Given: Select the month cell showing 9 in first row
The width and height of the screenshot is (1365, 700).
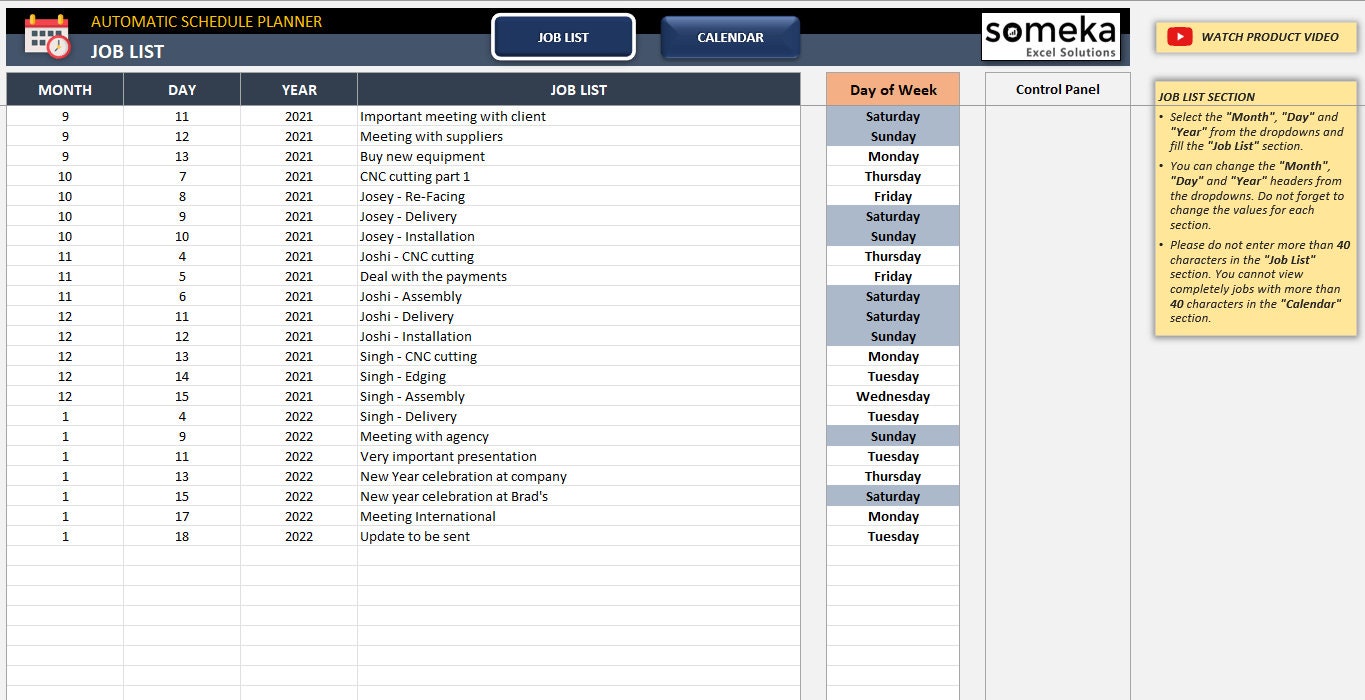Looking at the screenshot, I should 64,116.
